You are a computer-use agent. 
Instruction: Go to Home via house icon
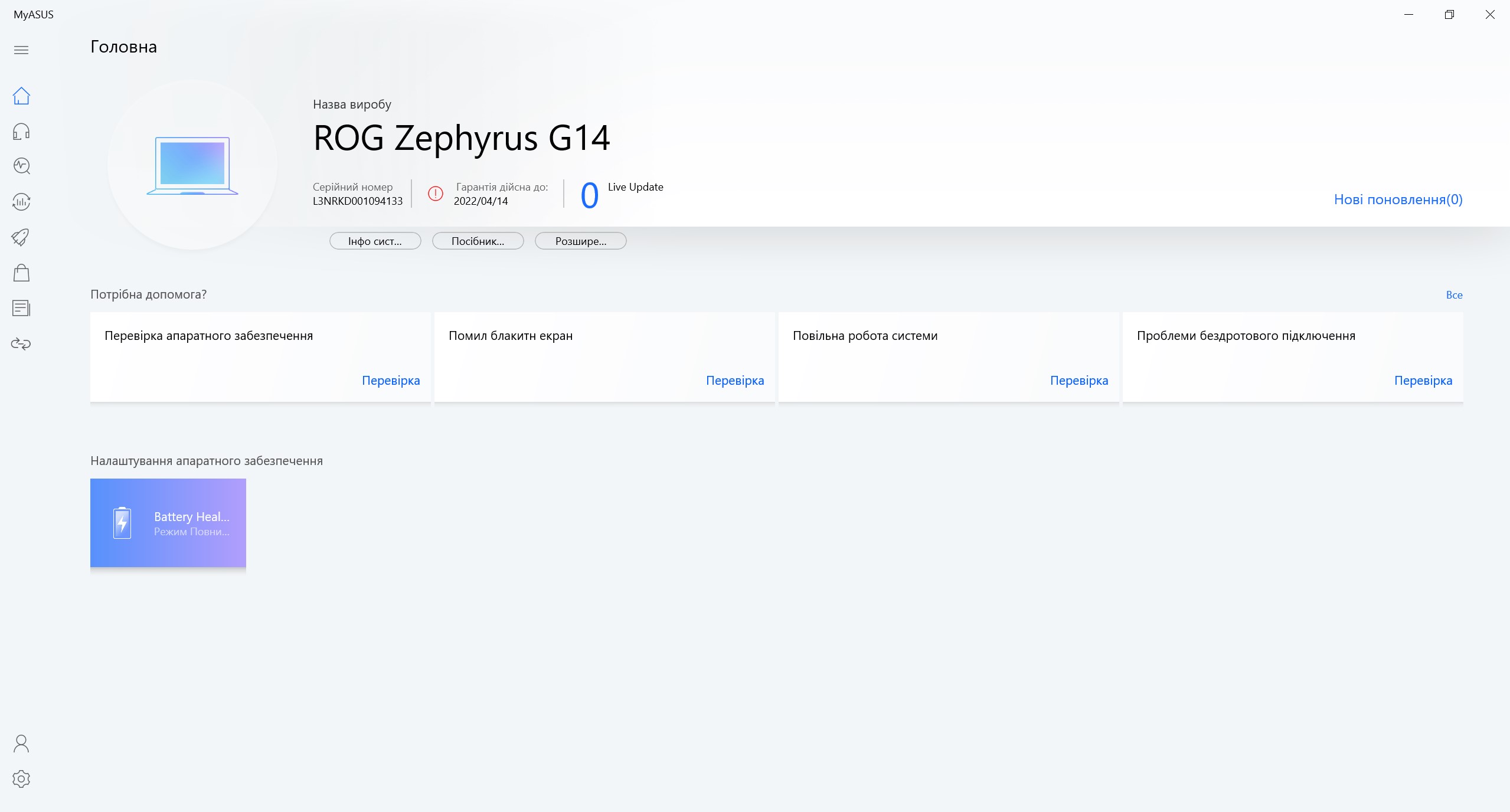(x=21, y=96)
